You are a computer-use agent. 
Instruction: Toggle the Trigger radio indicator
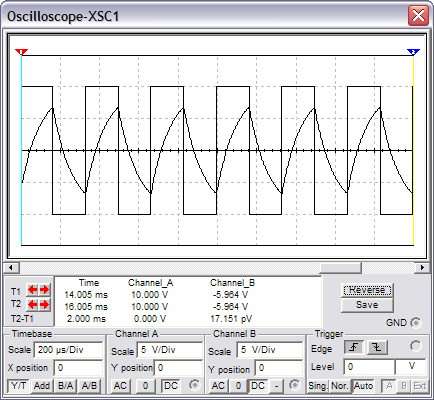416,346
